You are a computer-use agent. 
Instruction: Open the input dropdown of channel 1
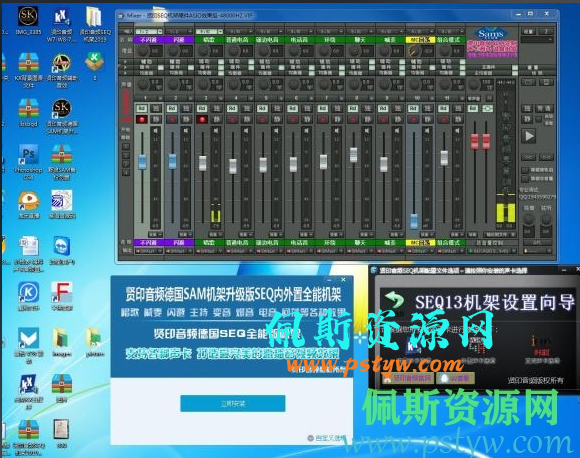(x=149, y=31)
